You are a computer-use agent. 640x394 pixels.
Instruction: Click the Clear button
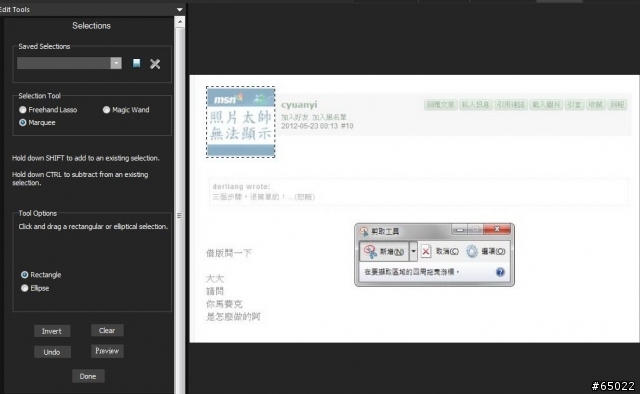click(107, 330)
